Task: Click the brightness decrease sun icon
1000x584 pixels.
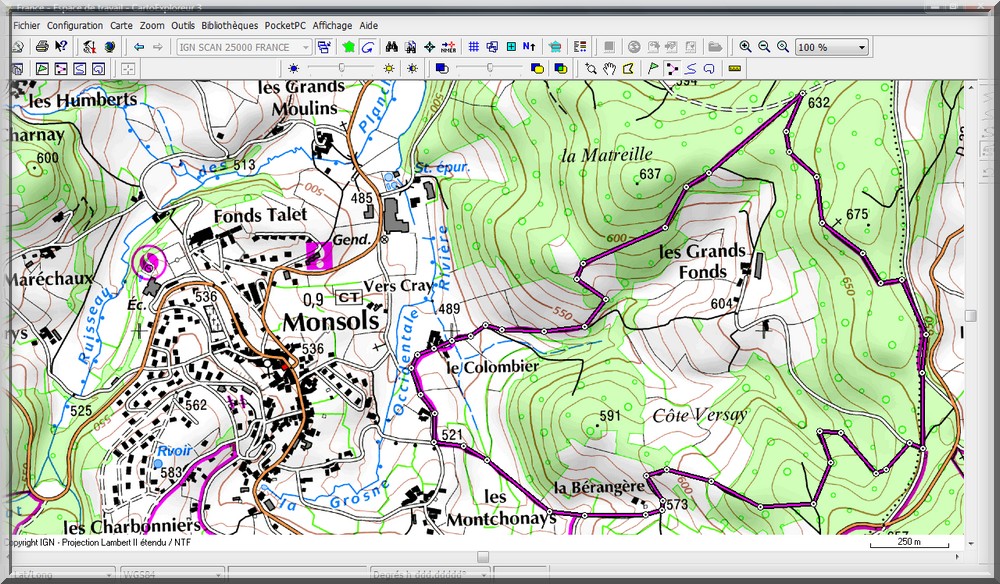Action: 293,68
